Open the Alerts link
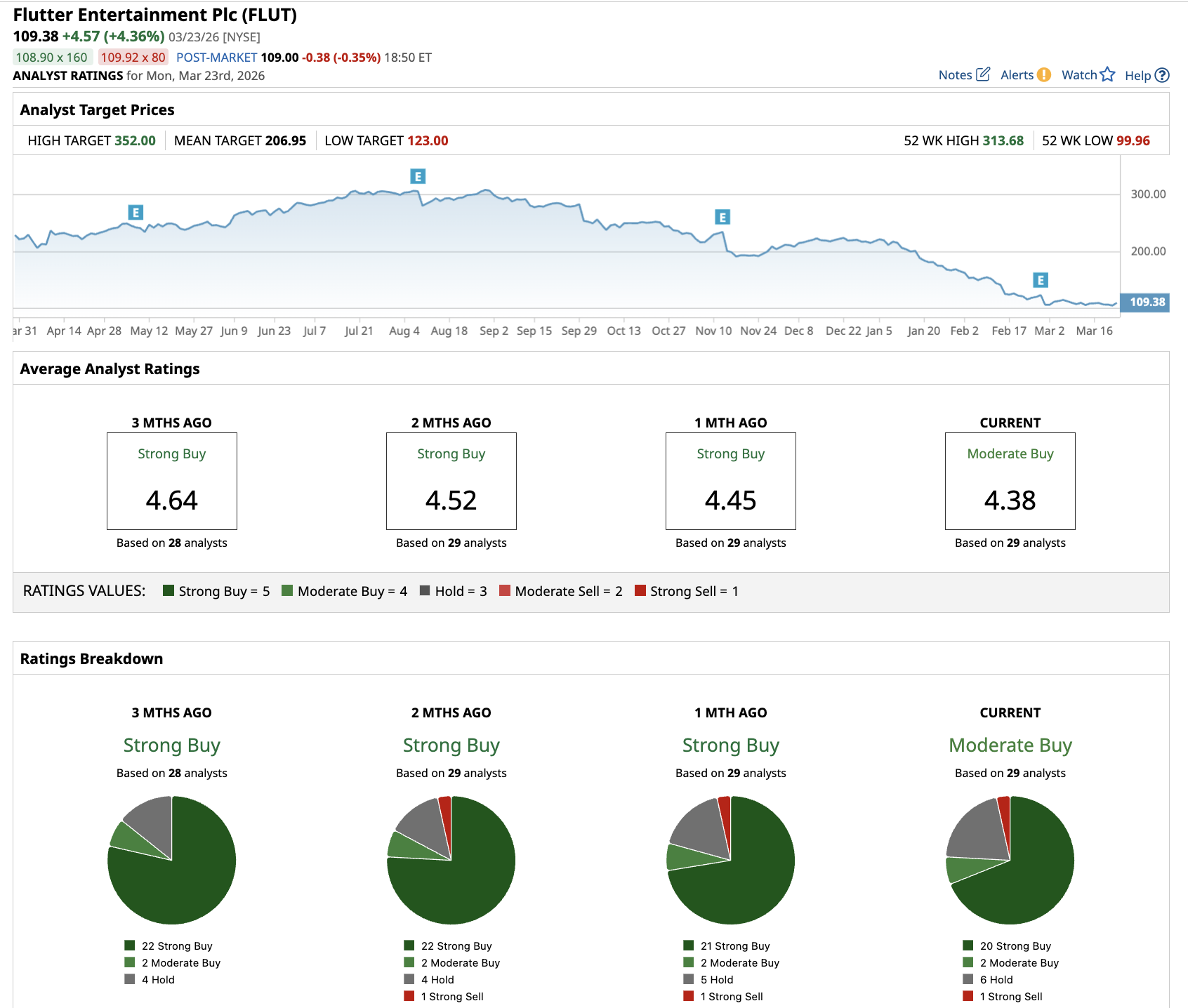The height and width of the screenshot is (1008, 1188). click(x=1017, y=75)
